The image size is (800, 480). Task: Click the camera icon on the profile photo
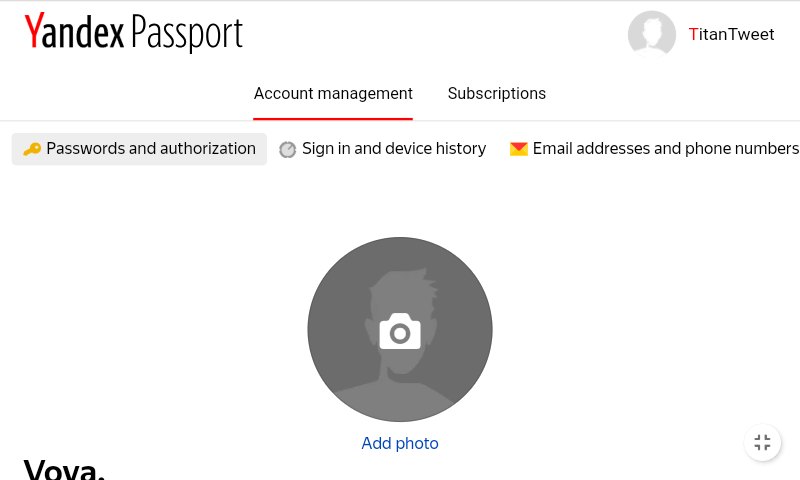pos(400,331)
